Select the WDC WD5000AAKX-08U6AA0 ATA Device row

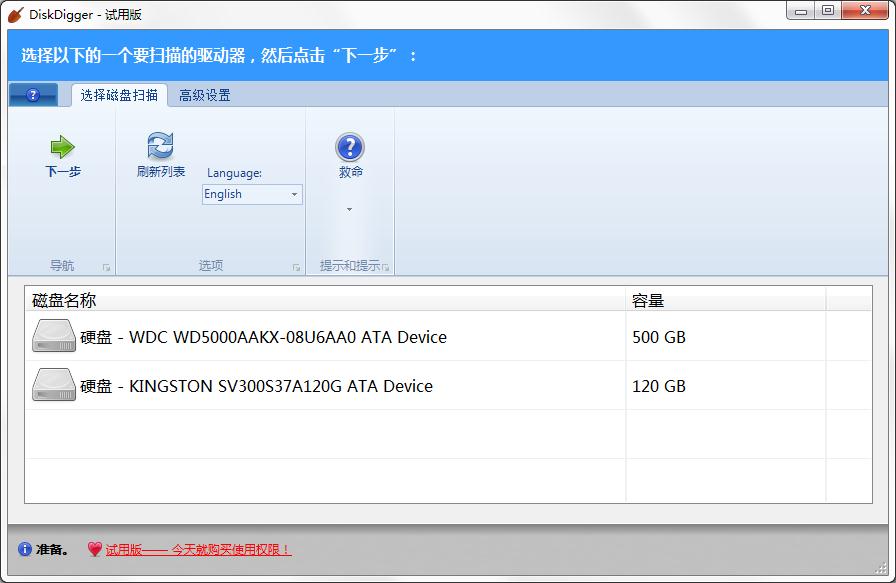point(449,336)
